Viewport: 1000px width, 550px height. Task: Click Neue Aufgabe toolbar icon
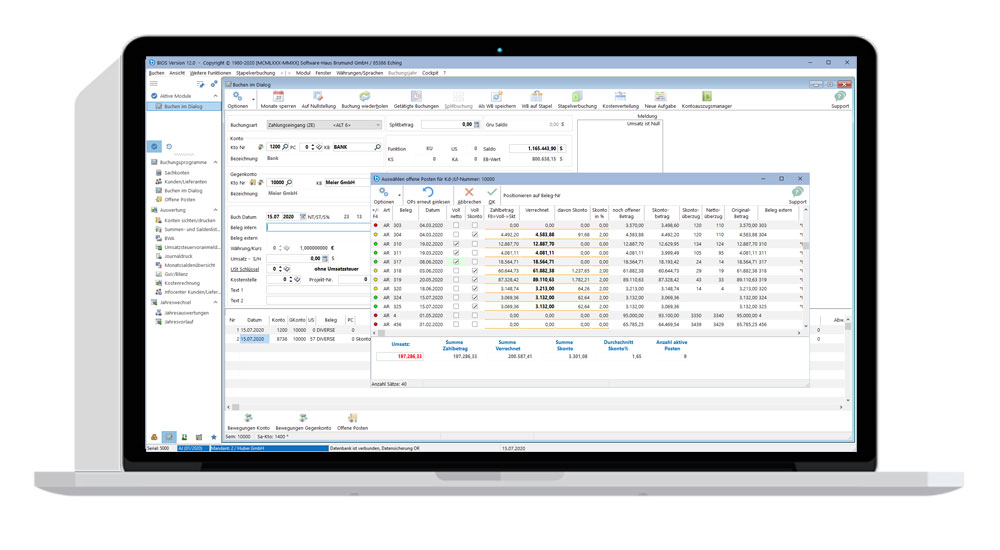659,96
